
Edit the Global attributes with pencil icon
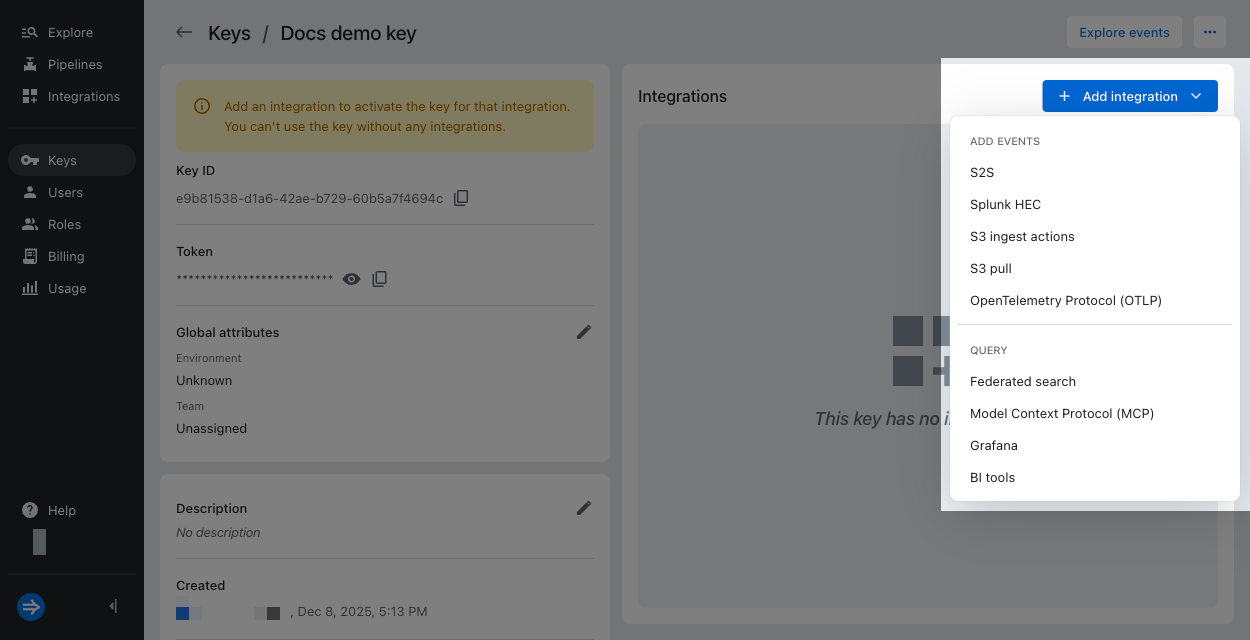(x=584, y=332)
